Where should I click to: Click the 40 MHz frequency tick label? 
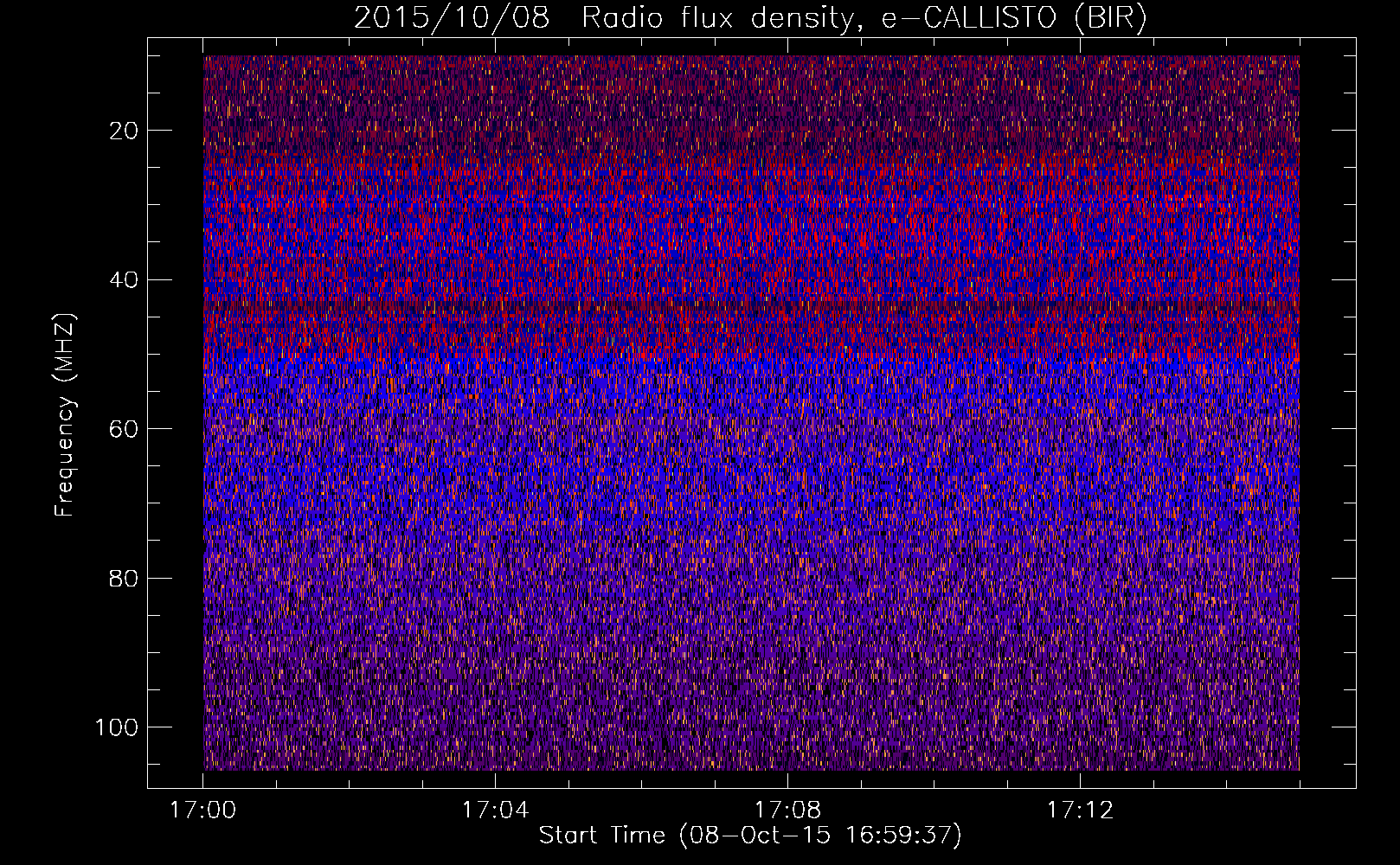click(x=125, y=280)
